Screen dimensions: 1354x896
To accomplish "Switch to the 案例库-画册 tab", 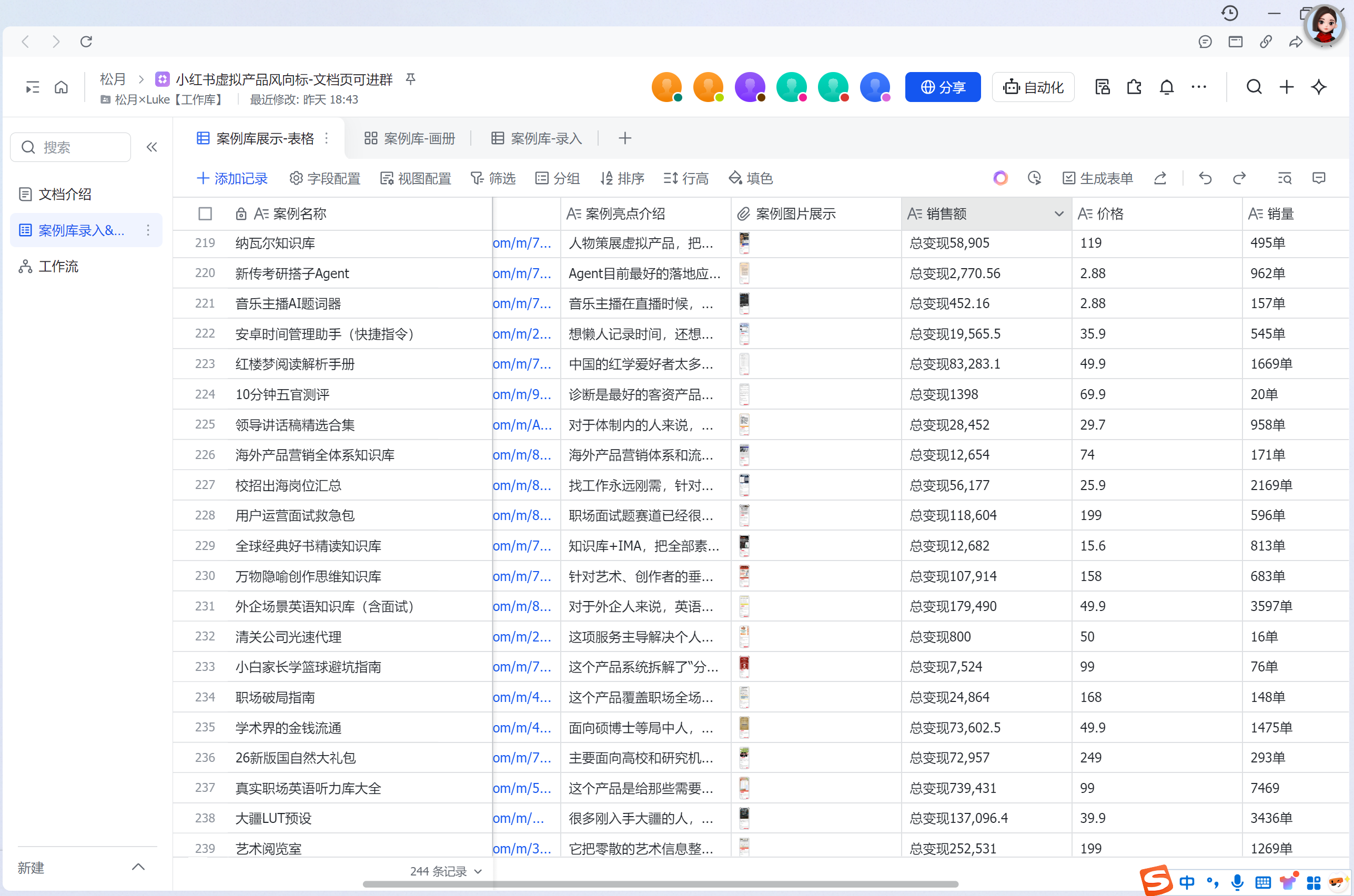I will click(x=410, y=138).
